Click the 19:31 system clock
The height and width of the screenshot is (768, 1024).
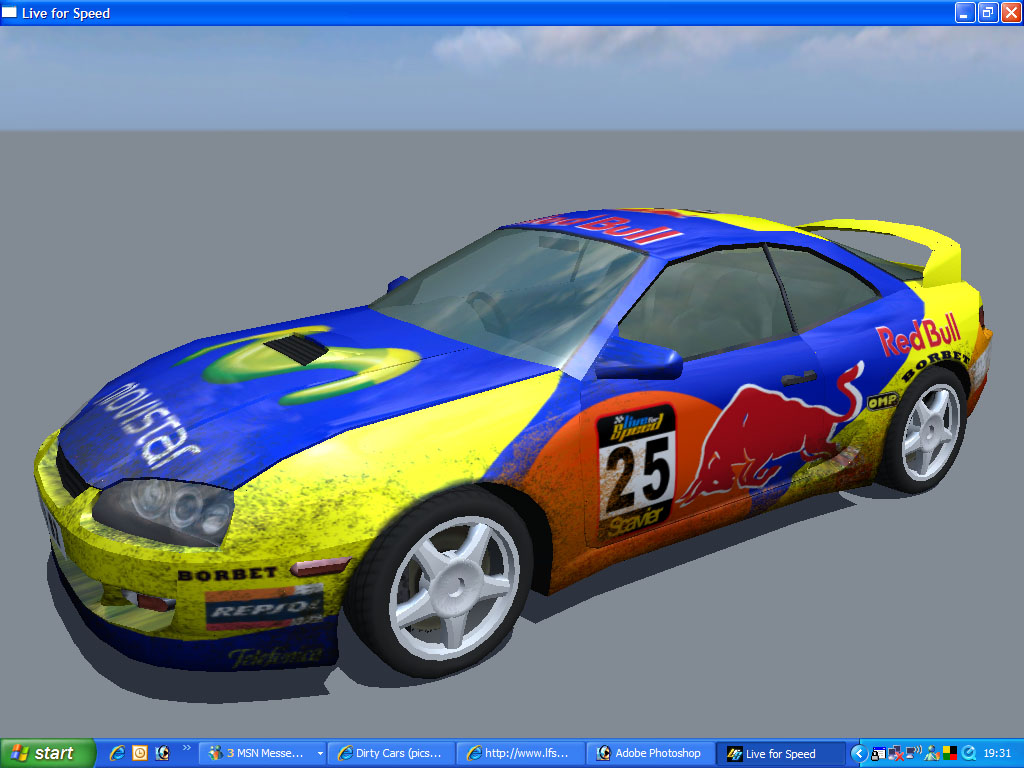[x=997, y=753]
